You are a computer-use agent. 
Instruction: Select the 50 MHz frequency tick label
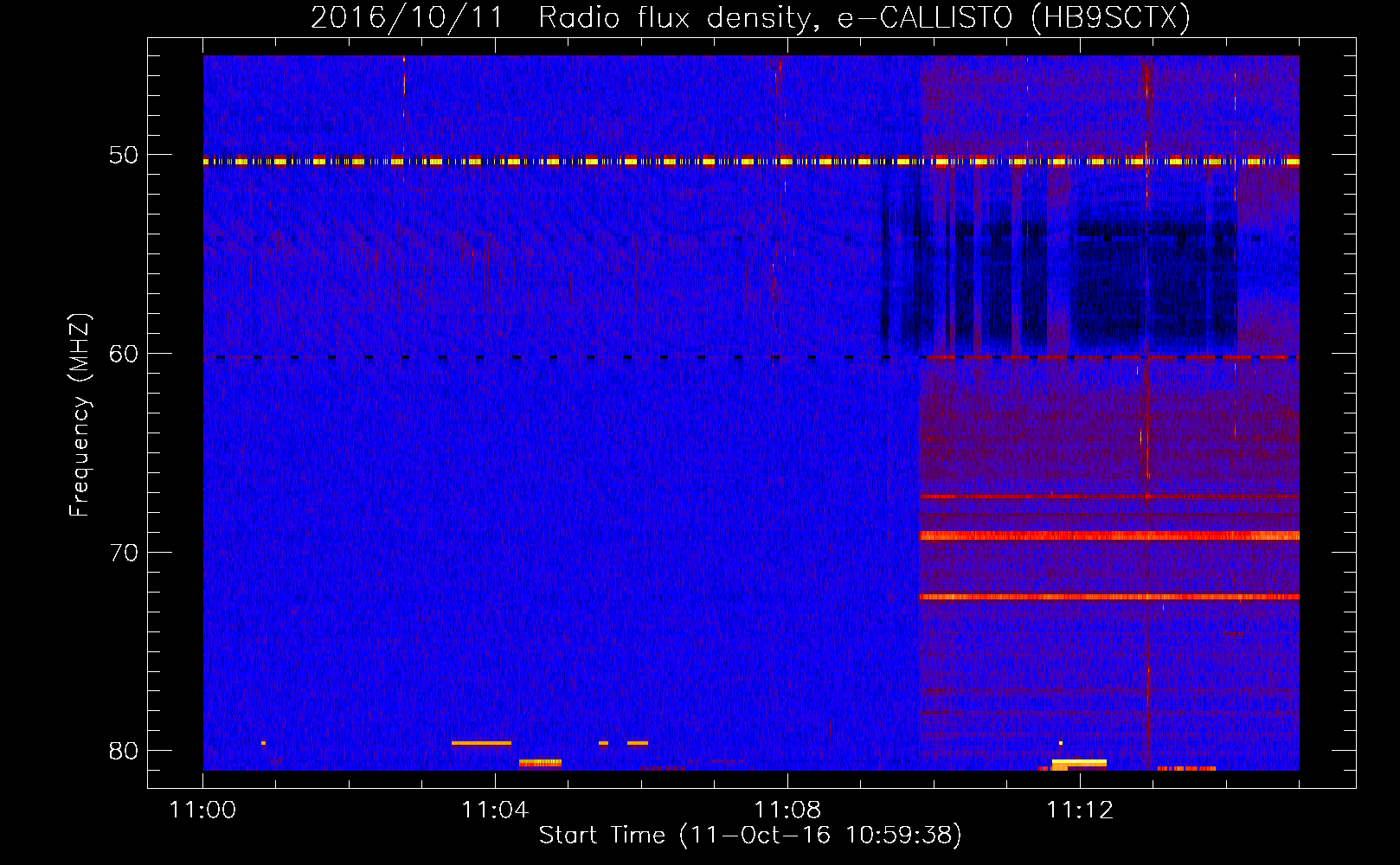pos(123,155)
